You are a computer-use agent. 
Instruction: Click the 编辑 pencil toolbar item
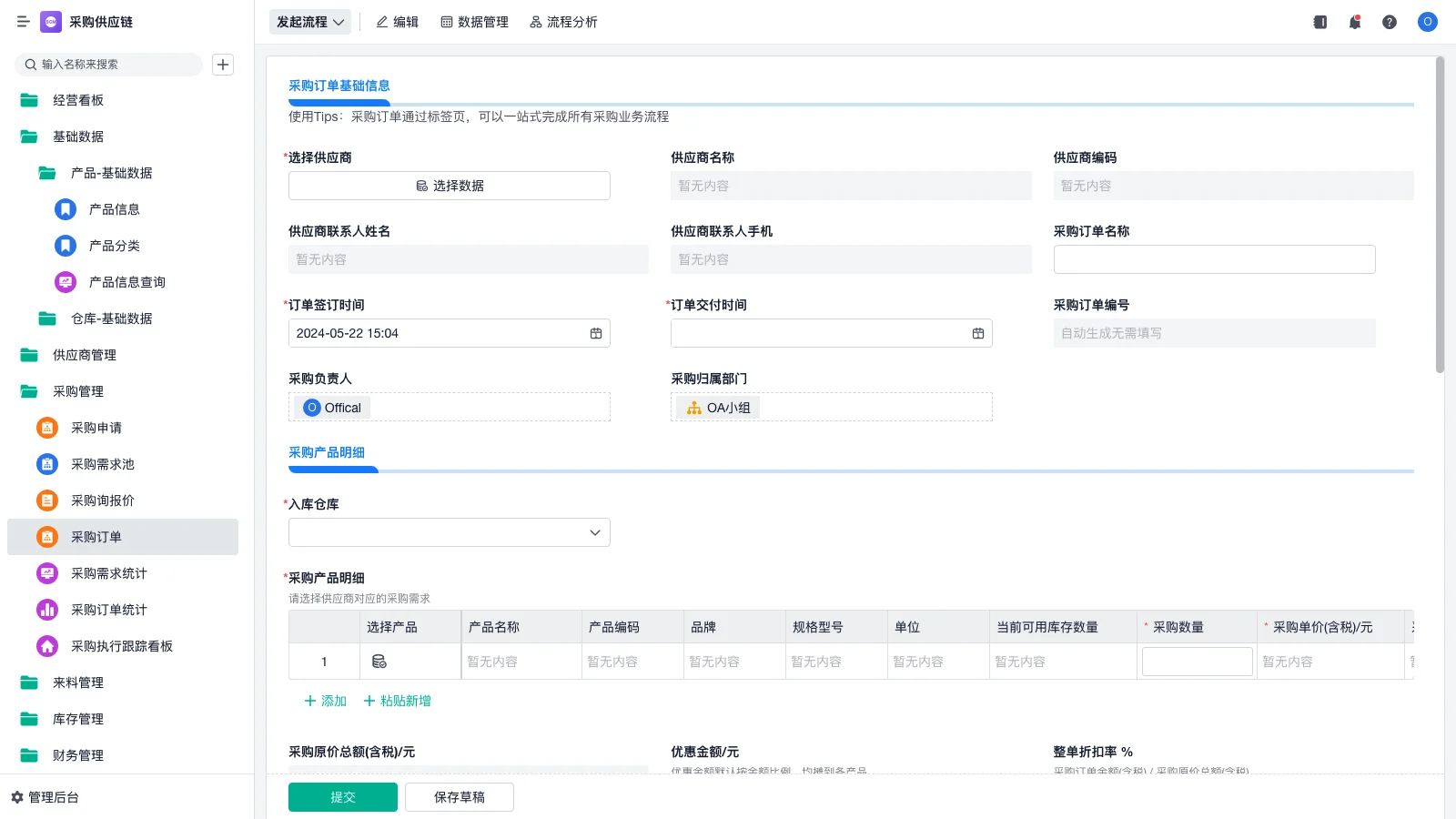[398, 22]
